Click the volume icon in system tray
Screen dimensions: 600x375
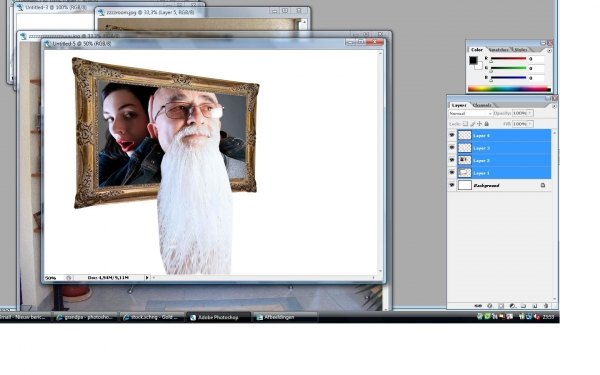(537, 317)
